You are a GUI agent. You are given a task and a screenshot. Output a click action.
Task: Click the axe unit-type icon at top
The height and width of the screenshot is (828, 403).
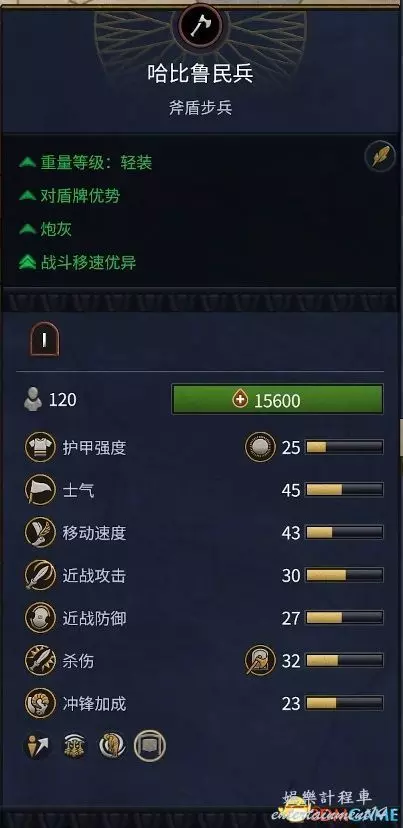pos(200,25)
